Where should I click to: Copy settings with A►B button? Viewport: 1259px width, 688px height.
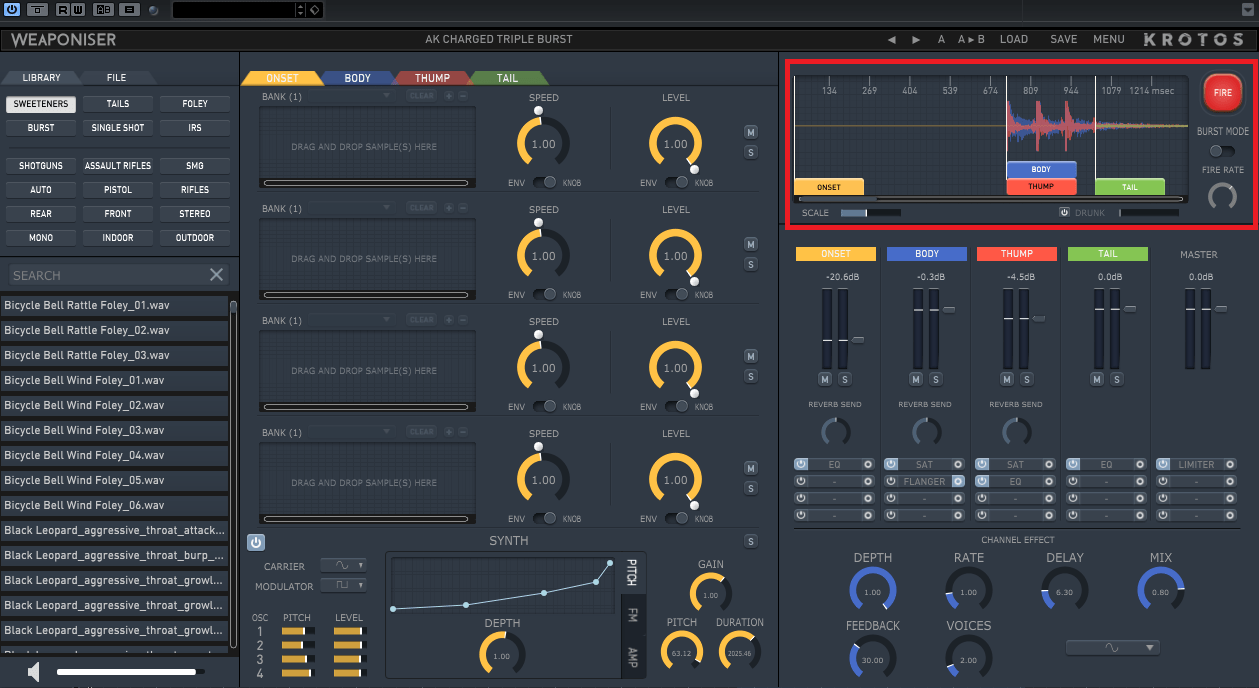[971, 40]
